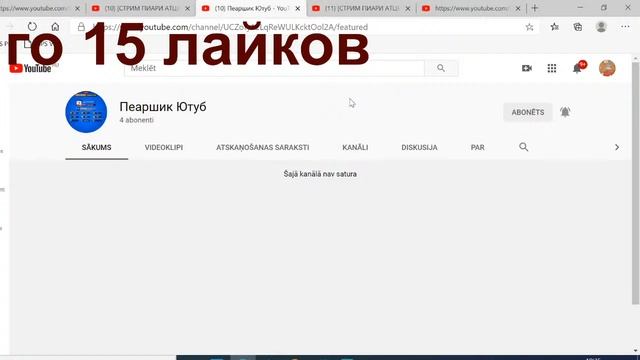Click the browser refresh icon

coord(32,27)
